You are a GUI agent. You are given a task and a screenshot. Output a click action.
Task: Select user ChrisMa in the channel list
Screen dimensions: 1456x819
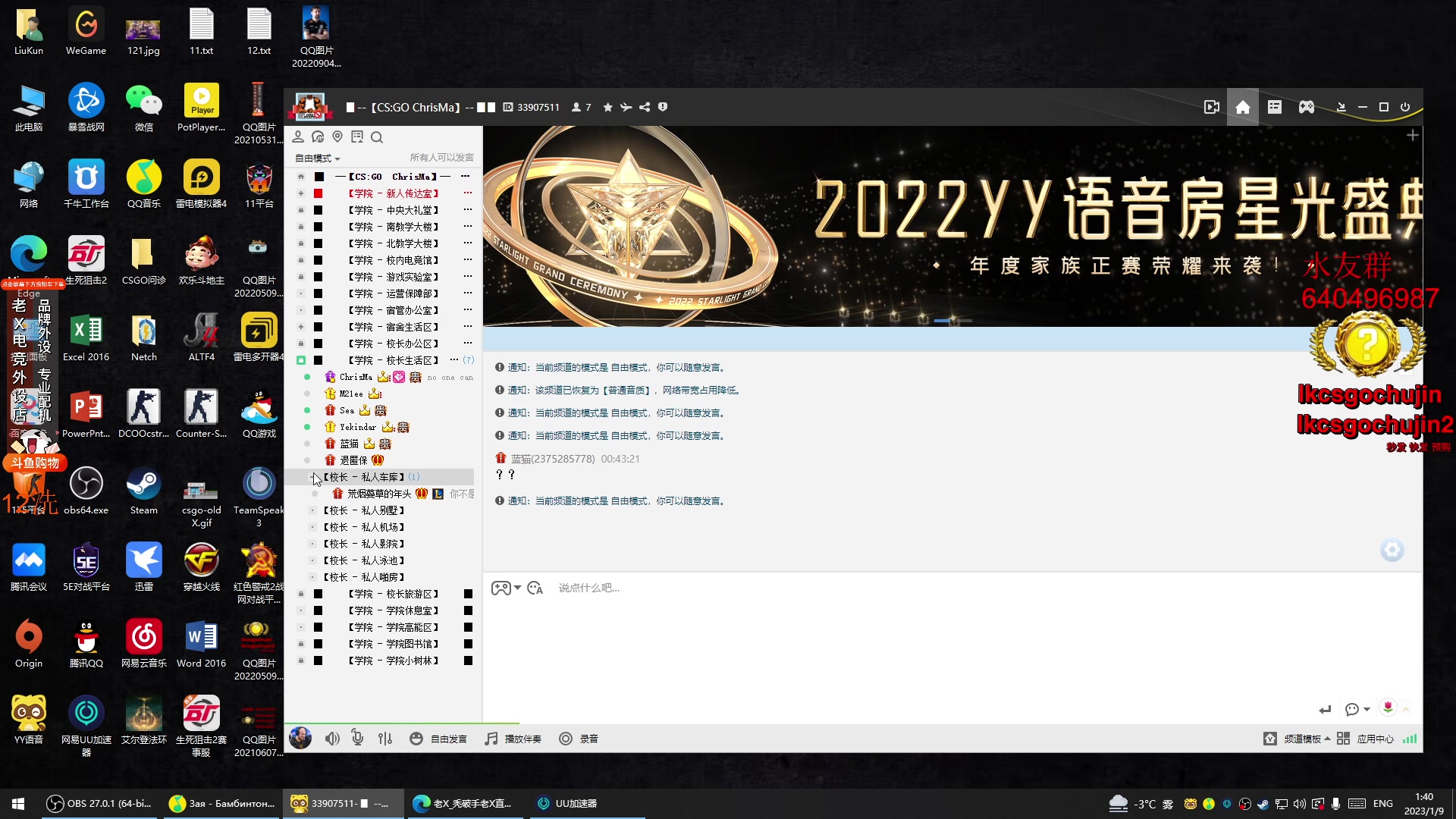tap(356, 377)
